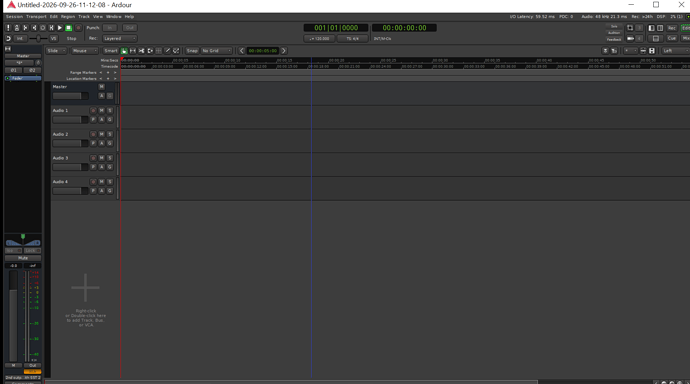Click the auto-return loop icon
Screen dimensions: 690x384
tap(8, 39)
